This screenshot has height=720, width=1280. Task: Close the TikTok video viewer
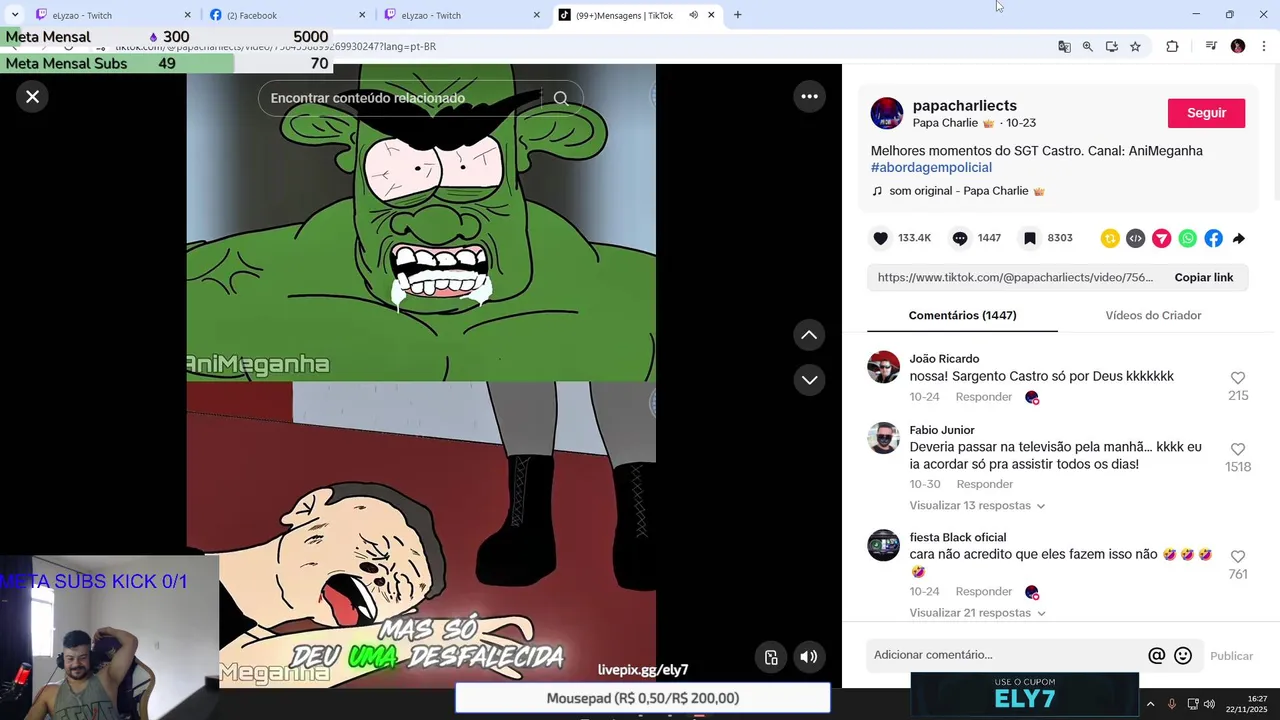point(32,96)
